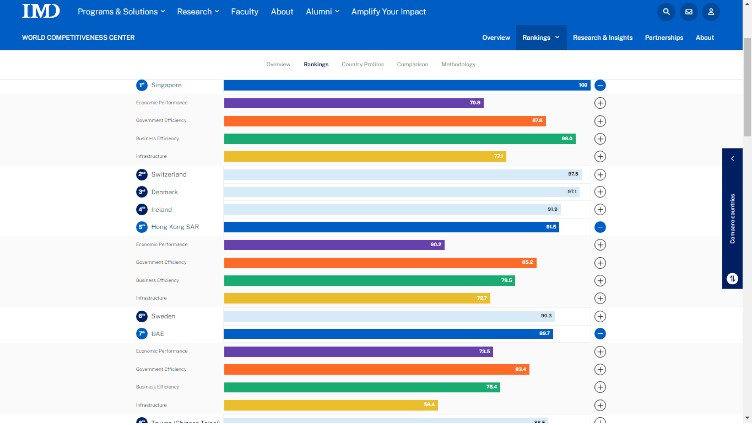The width and height of the screenshot is (752, 425).
Task: Click Hong Kong's orange Government Efficiency bar
Action: tap(380, 262)
